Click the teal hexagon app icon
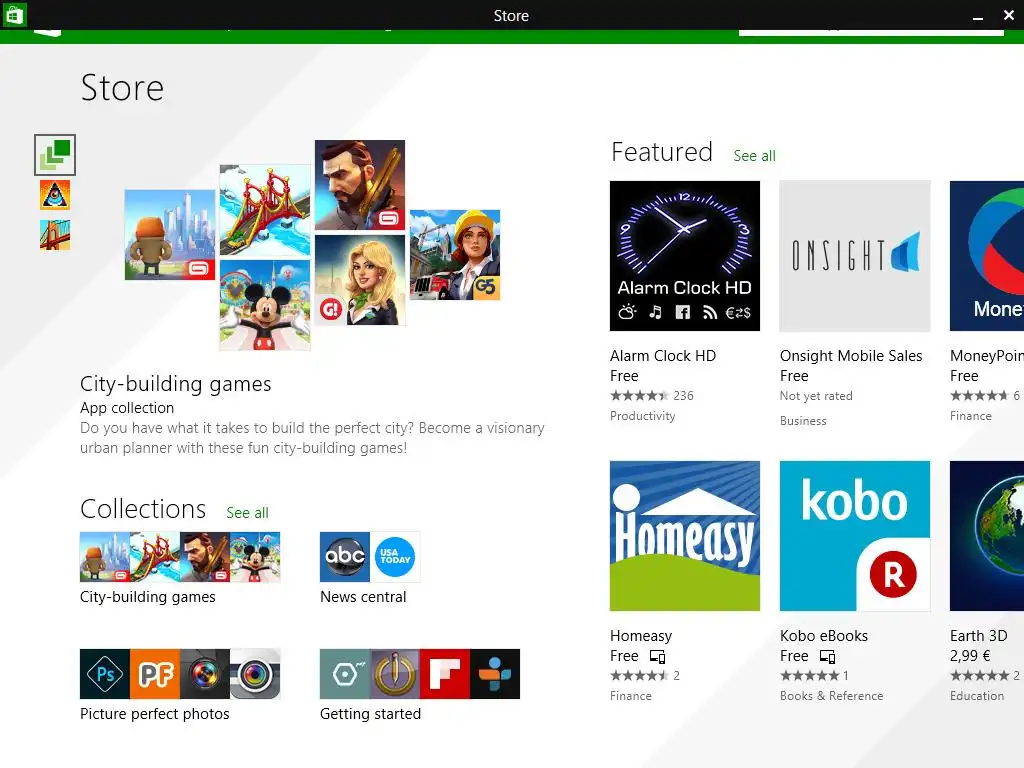This screenshot has height=768, width=1024. pos(345,674)
